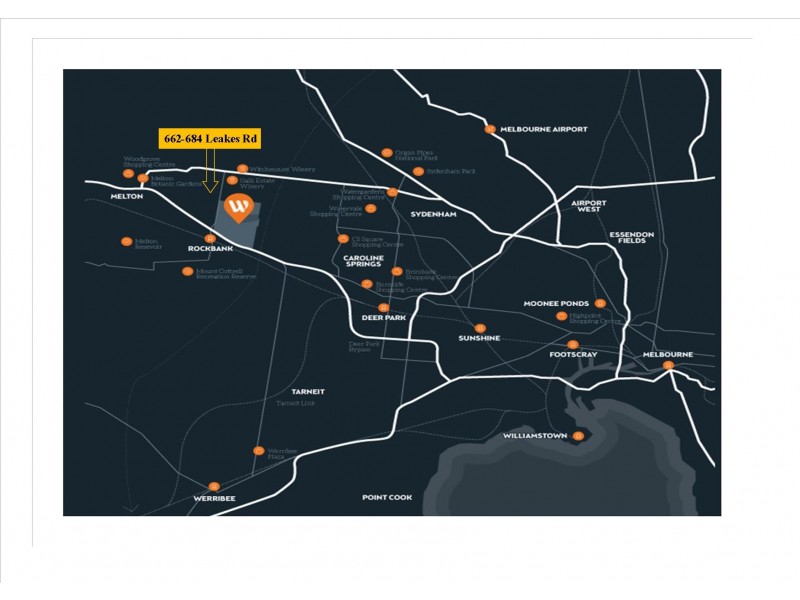Select the Werribee Plaza marker icon
This screenshot has width=800, height=600.
pyautogui.click(x=258, y=451)
